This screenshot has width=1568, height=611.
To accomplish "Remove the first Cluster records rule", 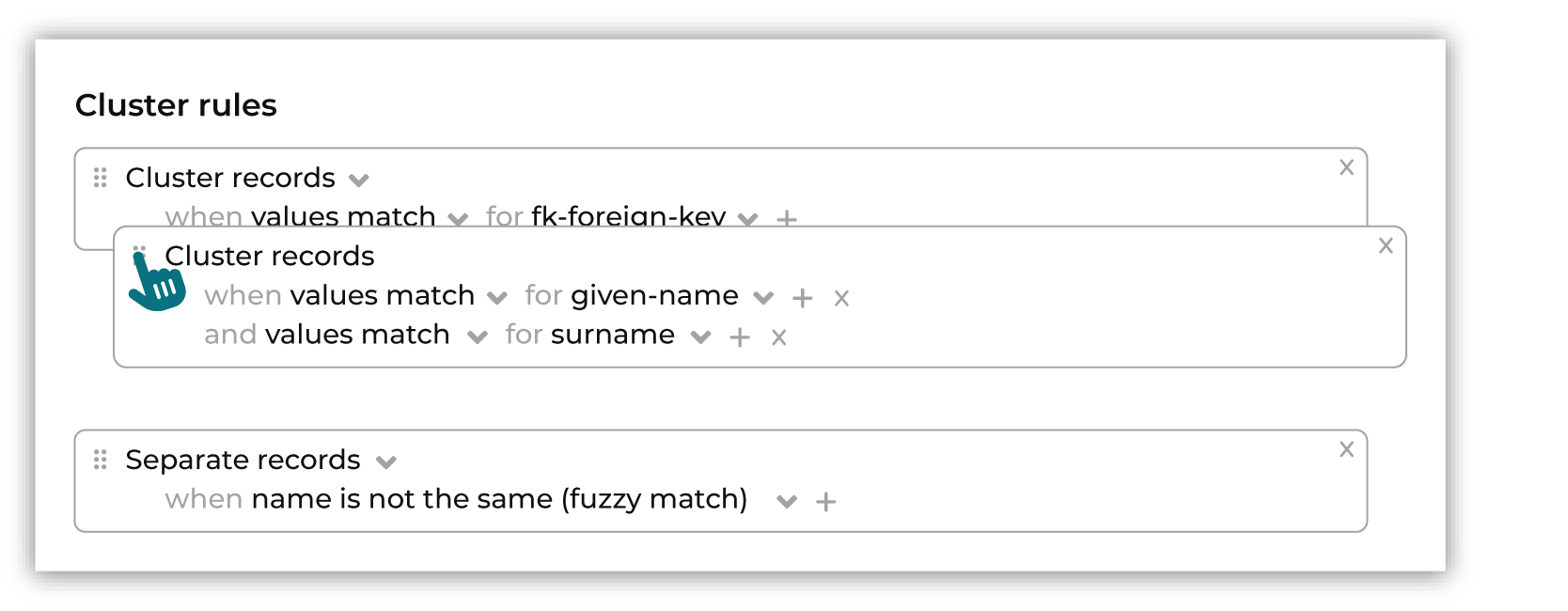I will pos(1346,167).
